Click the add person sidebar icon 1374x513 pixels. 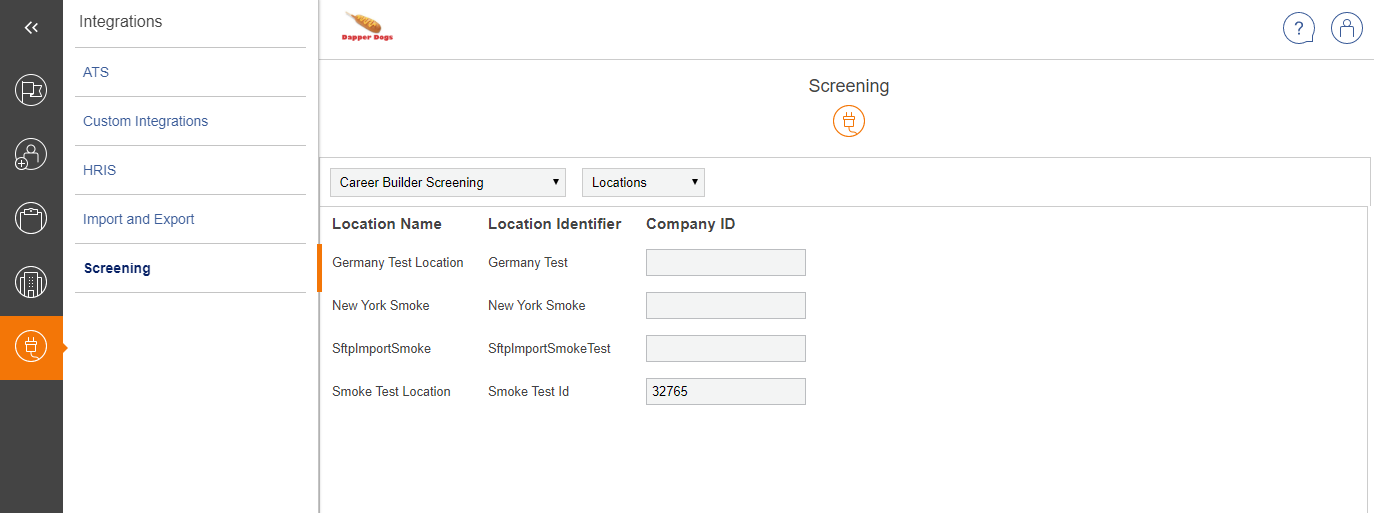[x=31, y=155]
